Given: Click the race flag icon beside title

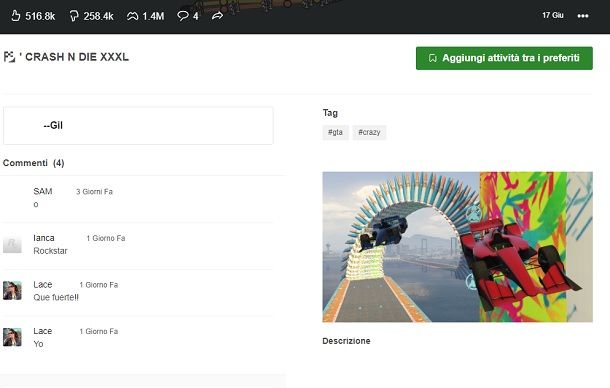Looking at the screenshot, I should click(9, 57).
